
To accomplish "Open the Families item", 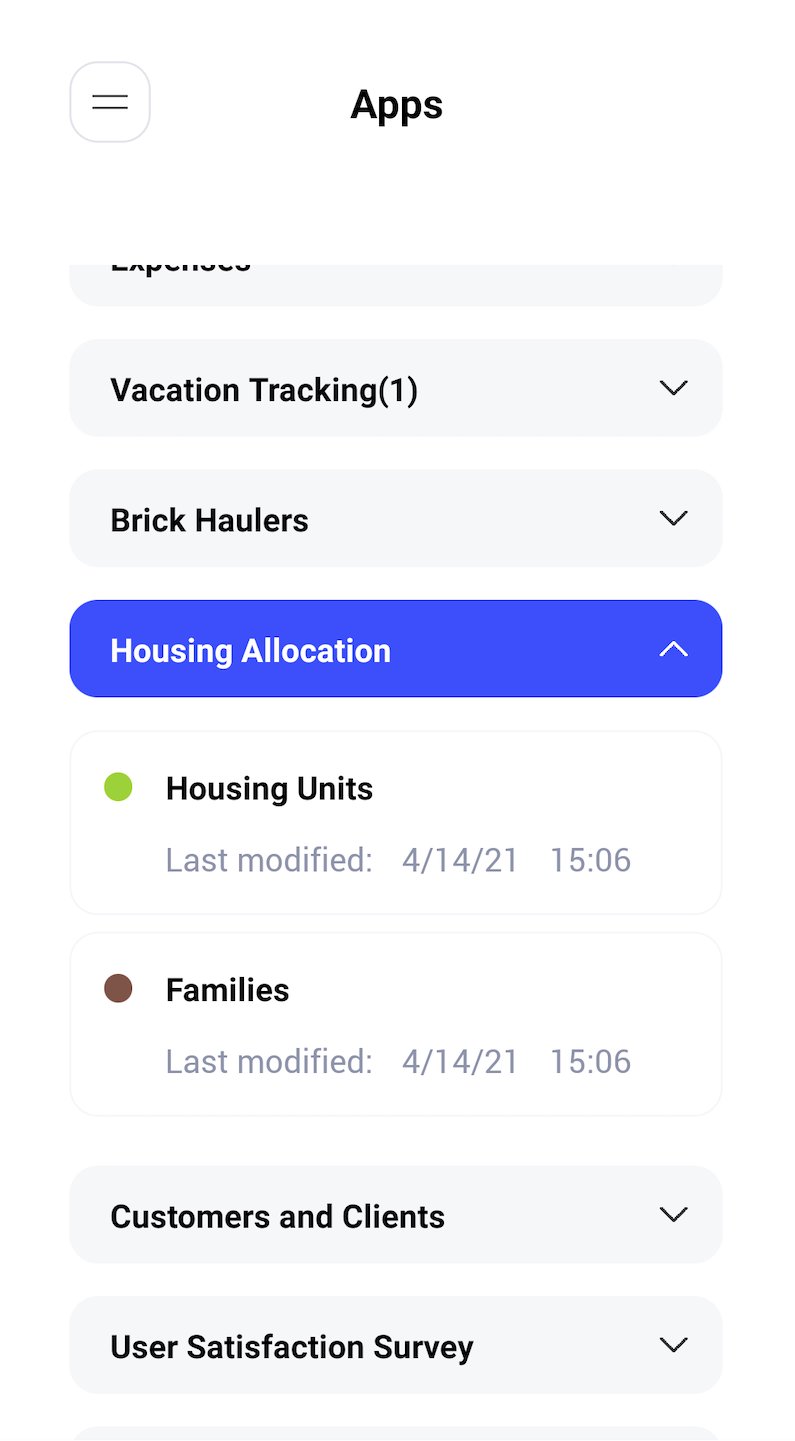I will click(227, 990).
